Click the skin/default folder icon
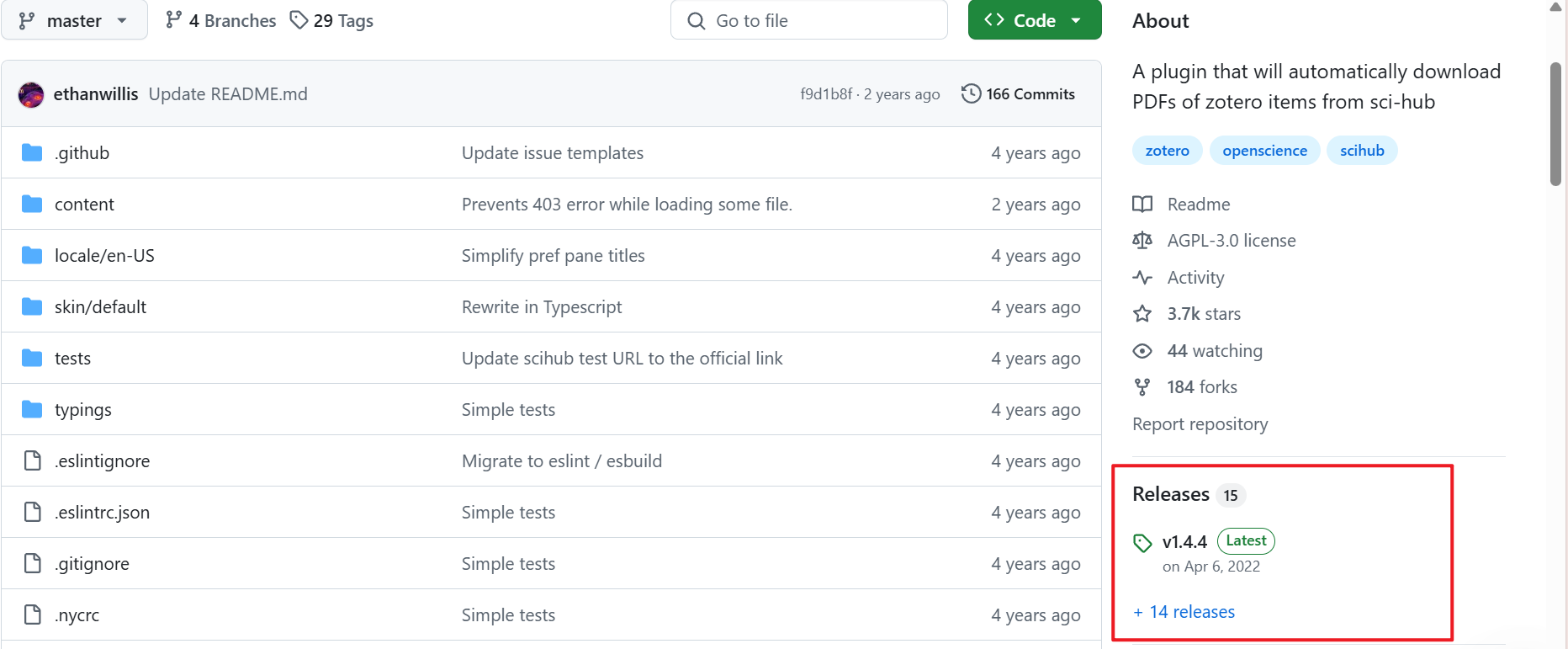The image size is (1568, 649). (32, 306)
